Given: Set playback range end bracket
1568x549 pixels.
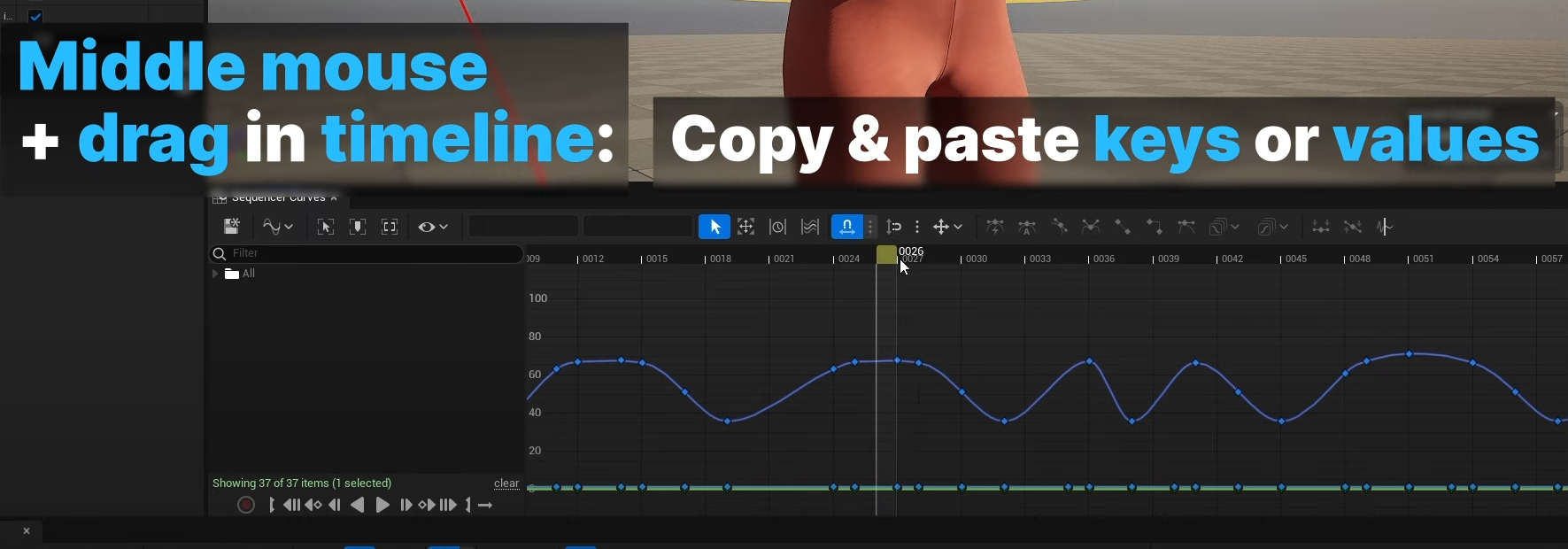Looking at the screenshot, I should point(468,505).
